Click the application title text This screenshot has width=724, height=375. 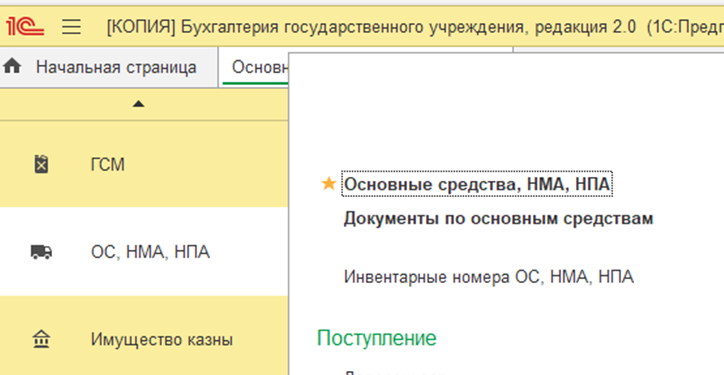(415, 28)
